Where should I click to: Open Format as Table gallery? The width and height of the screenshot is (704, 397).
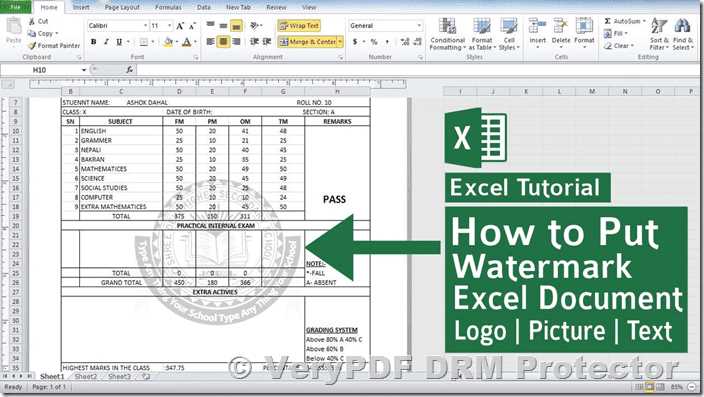(482, 34)
